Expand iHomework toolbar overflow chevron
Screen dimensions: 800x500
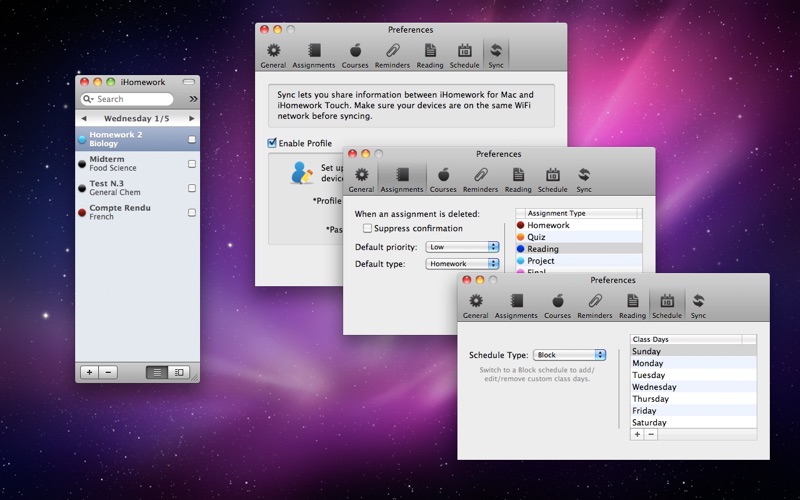[193, 99]
